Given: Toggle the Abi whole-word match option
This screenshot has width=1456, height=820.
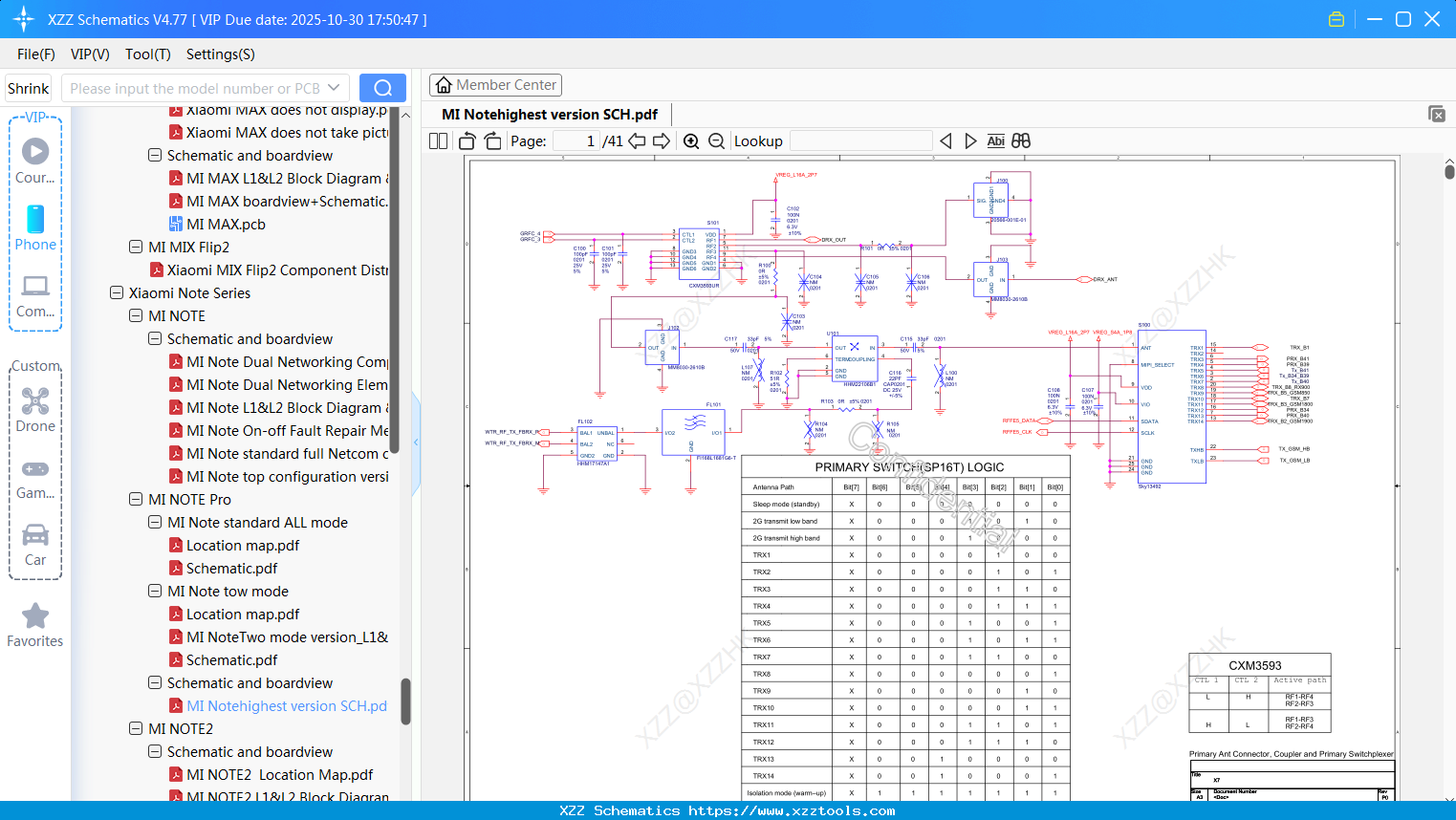Looking at the screenshot, I should (995, 141).
